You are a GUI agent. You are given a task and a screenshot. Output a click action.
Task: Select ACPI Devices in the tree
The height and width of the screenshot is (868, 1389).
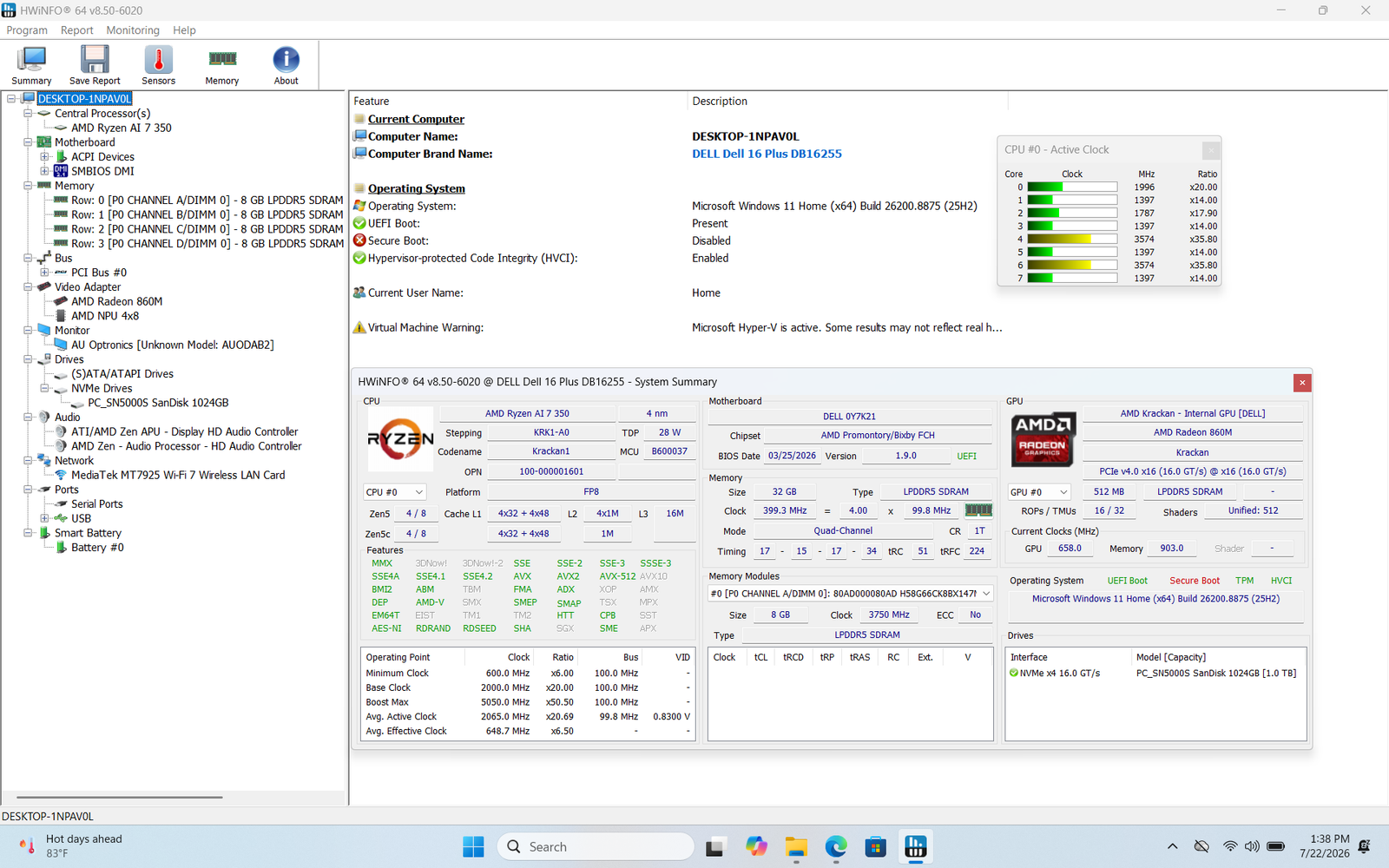(102, 157)
